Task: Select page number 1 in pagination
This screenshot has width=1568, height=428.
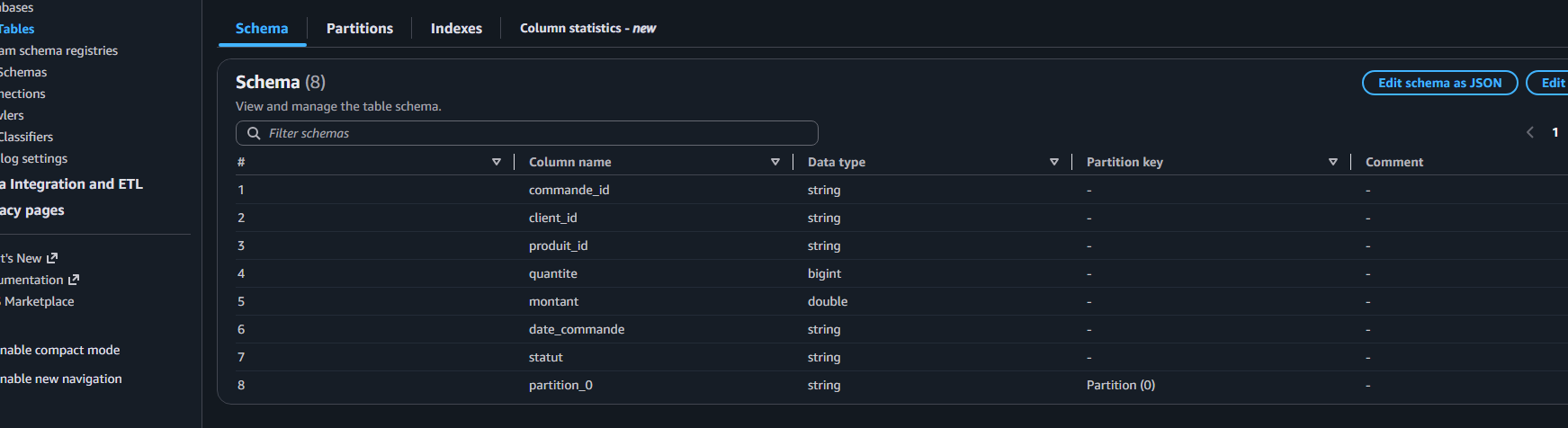Action: (x=1555, y=132)
